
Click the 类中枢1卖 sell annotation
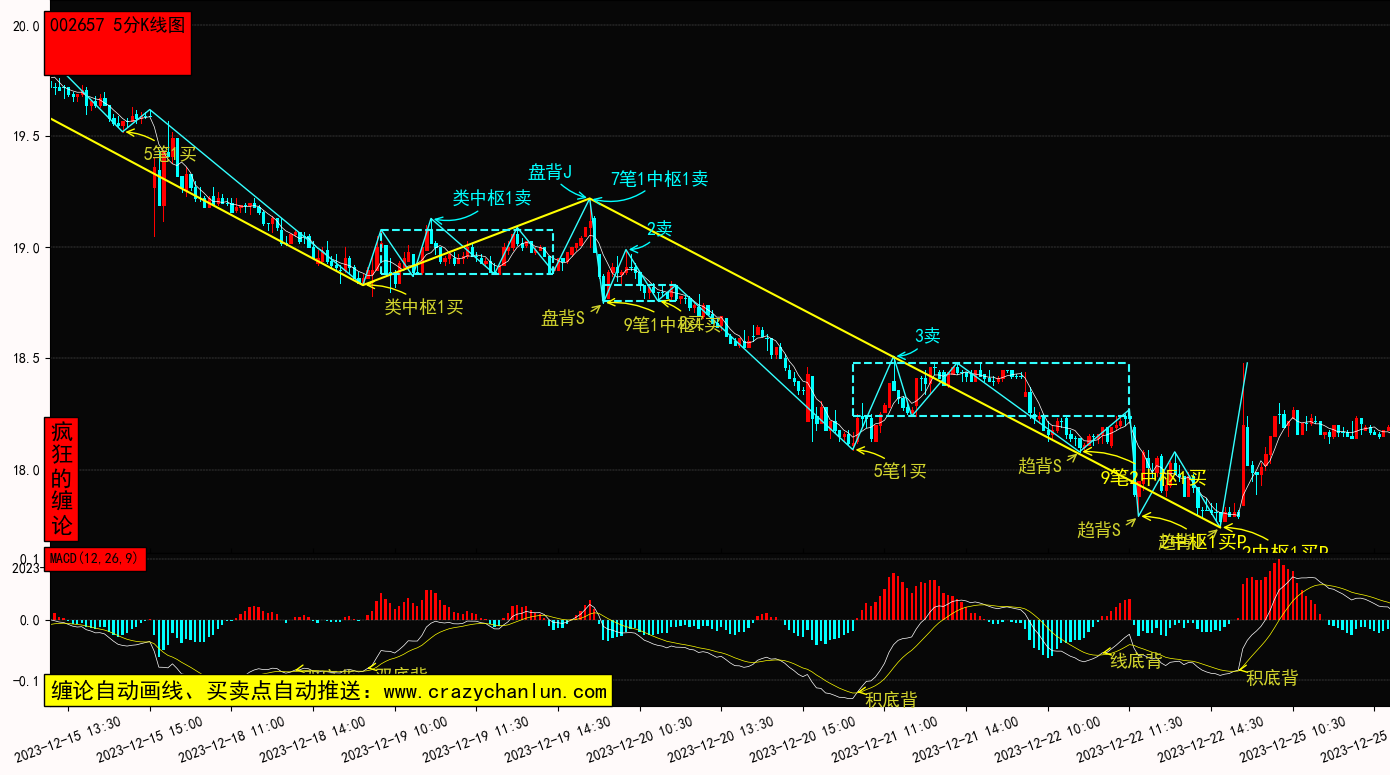coord(492,198)
